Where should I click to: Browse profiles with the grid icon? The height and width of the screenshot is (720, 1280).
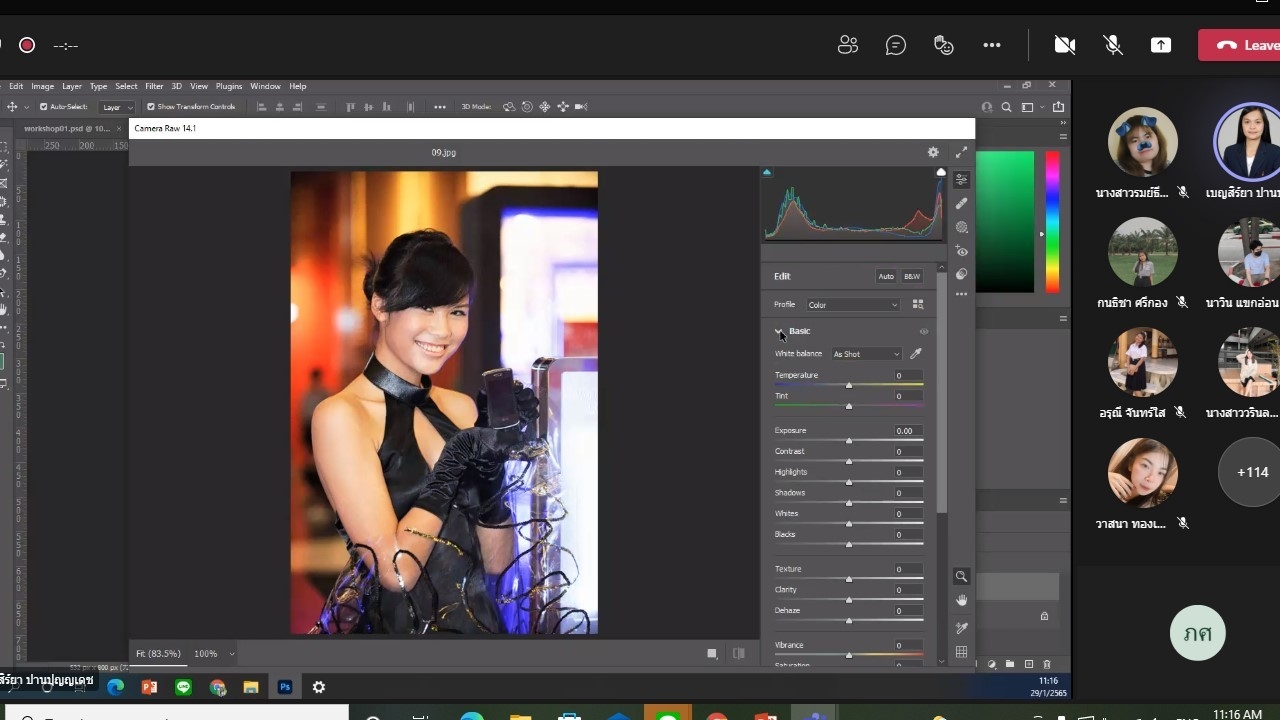tap(918, 304)
